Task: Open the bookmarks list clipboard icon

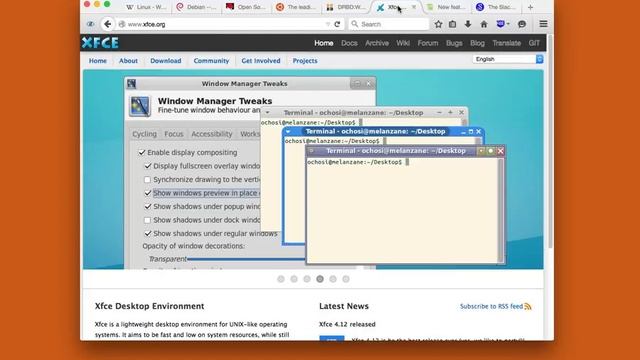Action: point(453,24)
